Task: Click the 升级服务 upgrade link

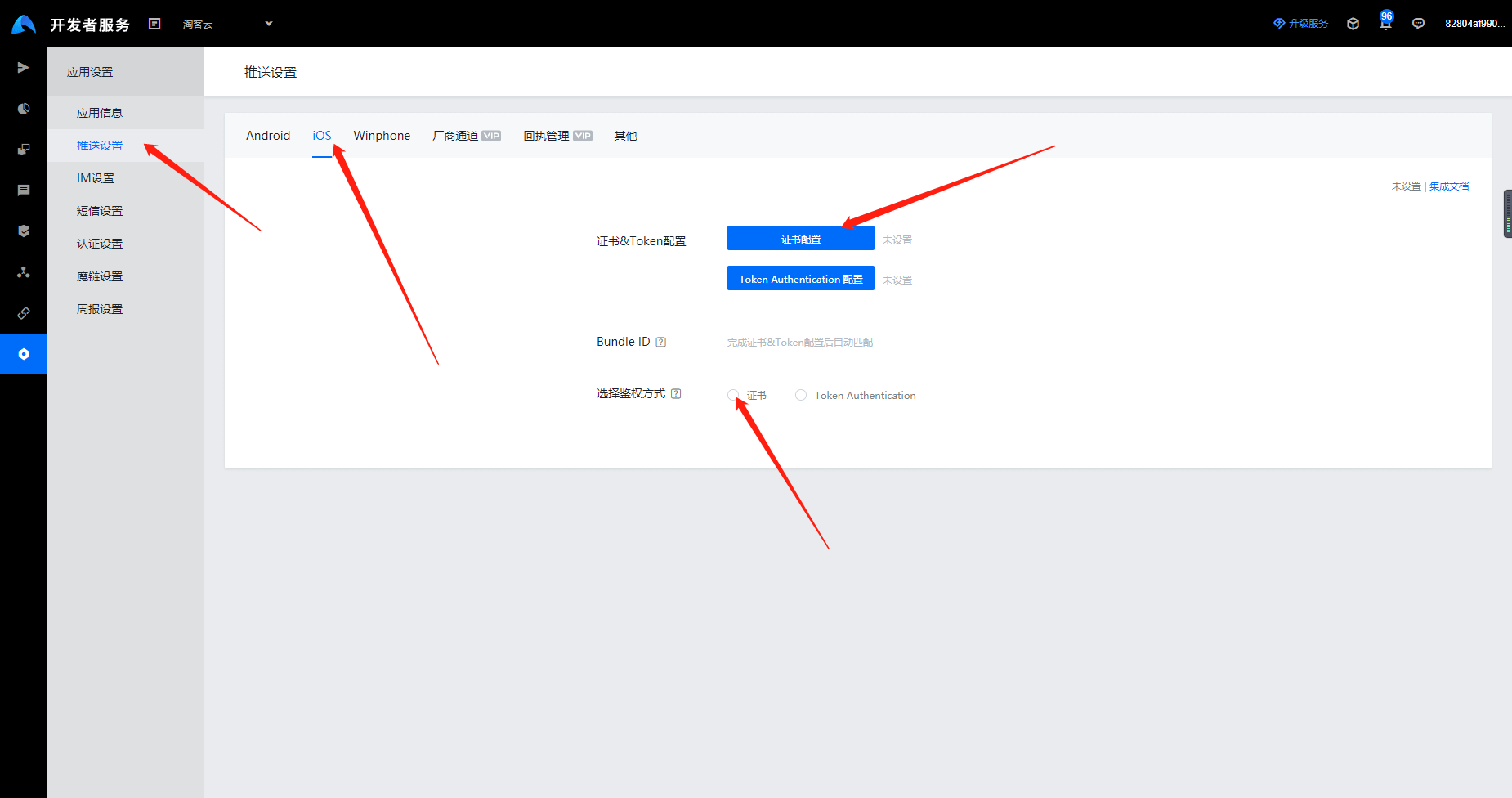Action: (1300, 24)
